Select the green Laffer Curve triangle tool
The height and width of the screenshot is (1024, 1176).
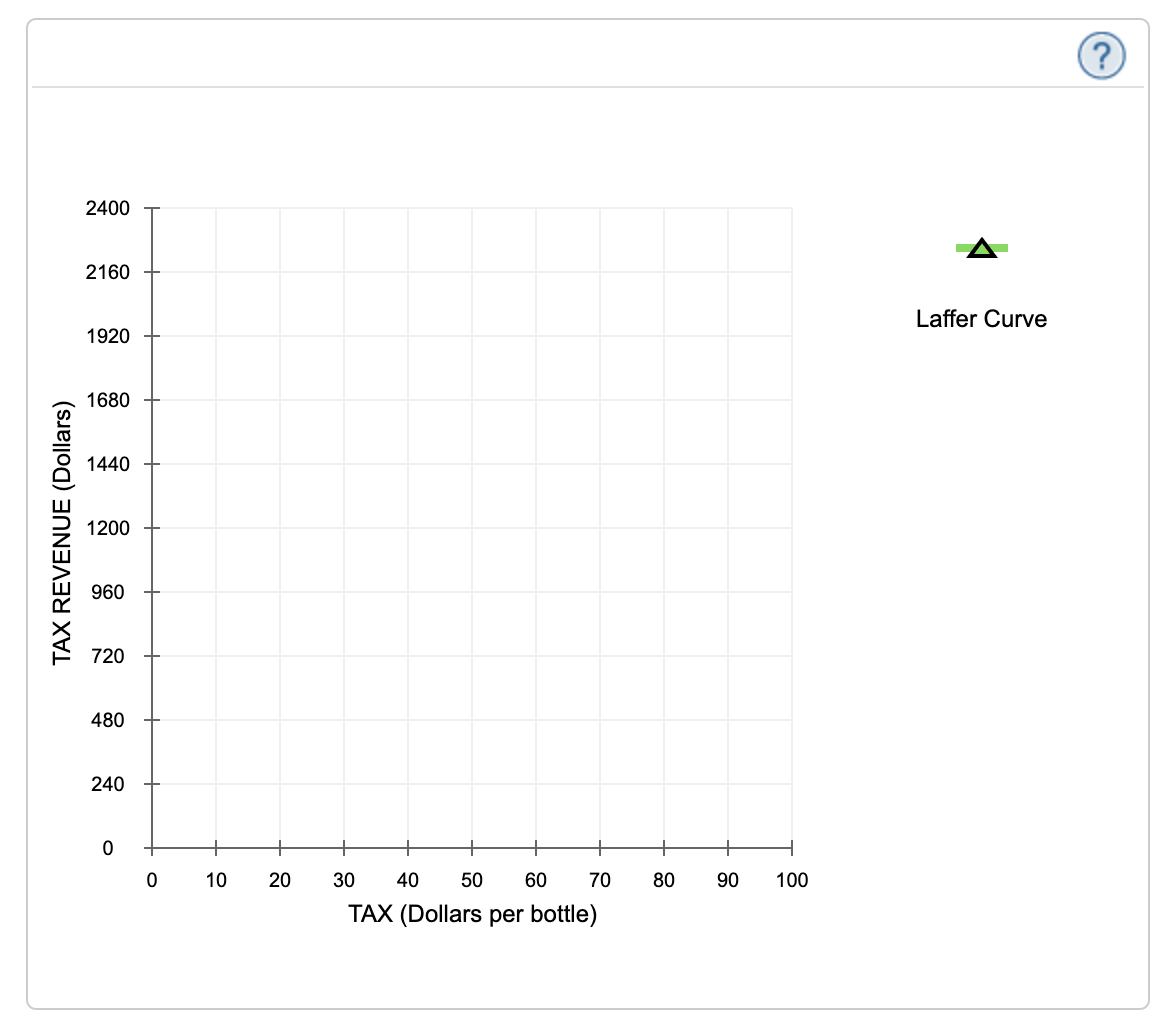[981, 248]
